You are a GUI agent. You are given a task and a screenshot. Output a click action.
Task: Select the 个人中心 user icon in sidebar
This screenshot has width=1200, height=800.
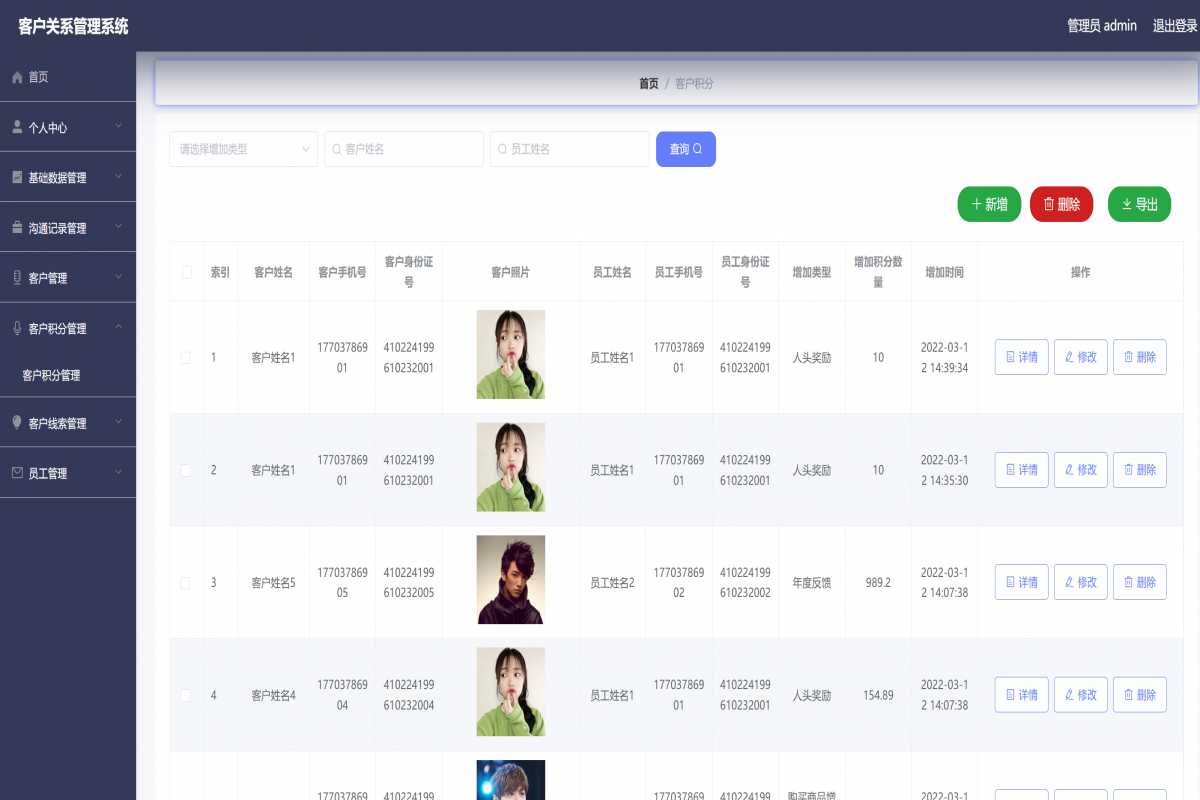click(x=16, y=126)
